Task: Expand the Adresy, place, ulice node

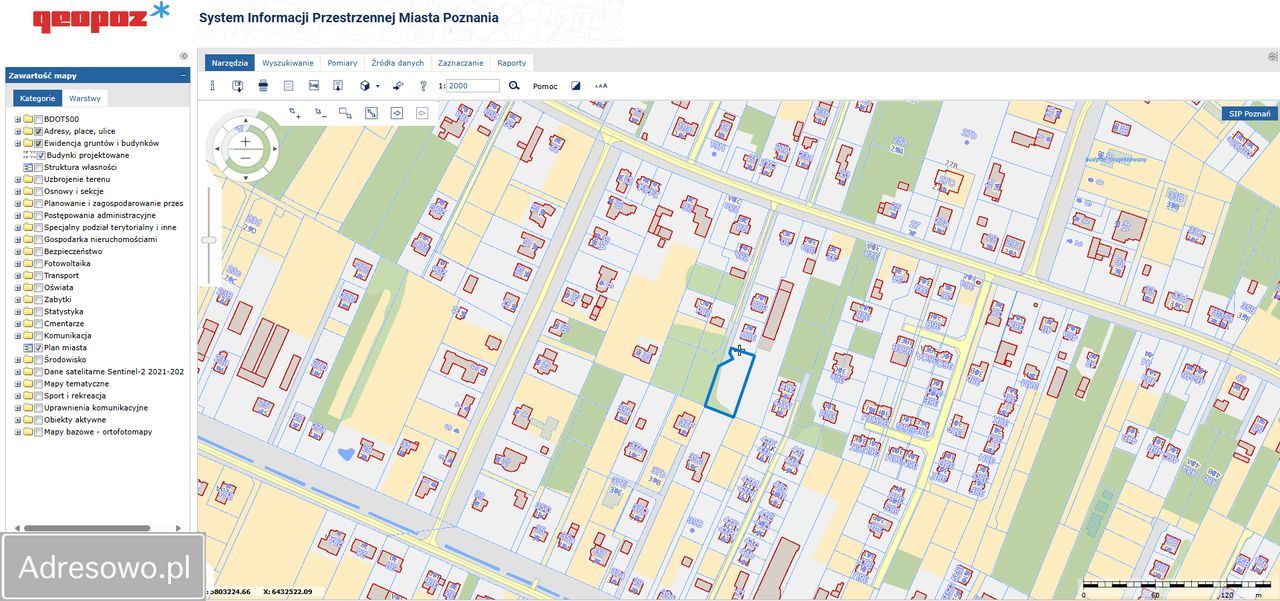Action: coord(17,131)
